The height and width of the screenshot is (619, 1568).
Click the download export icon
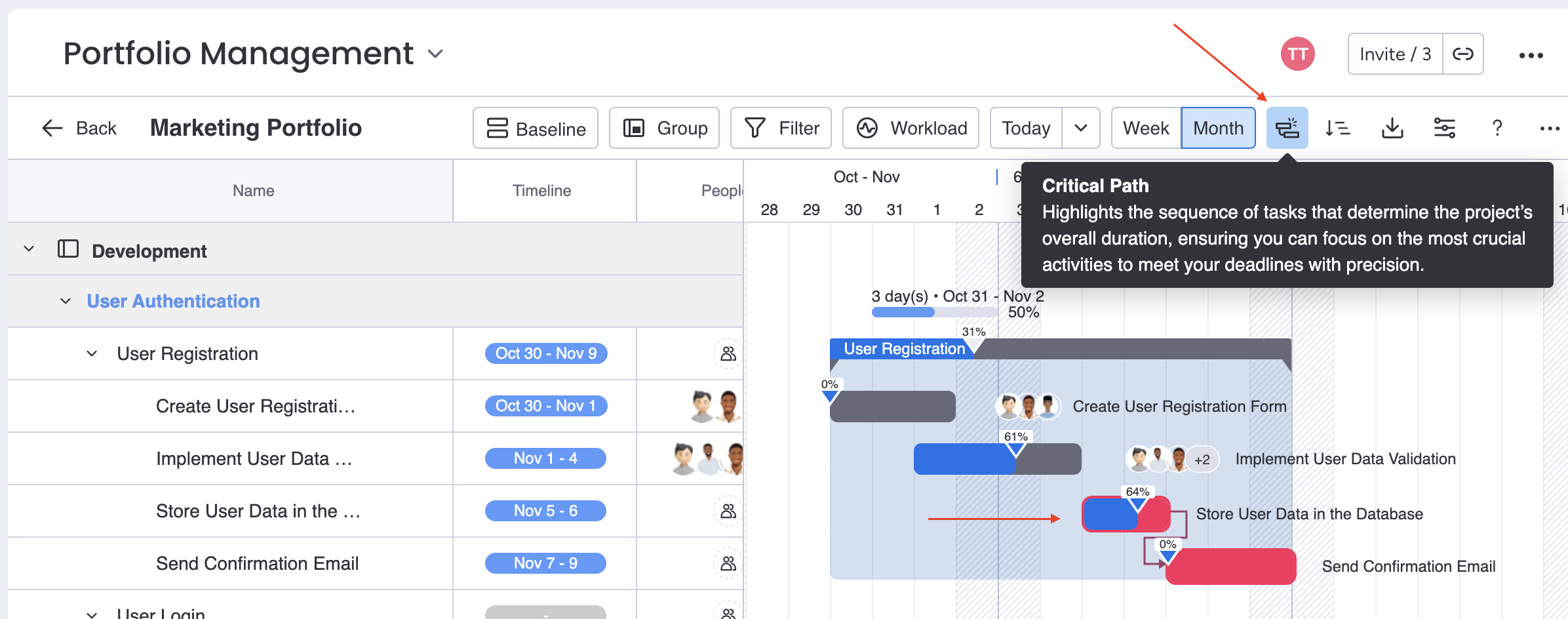click(1392, 128)
